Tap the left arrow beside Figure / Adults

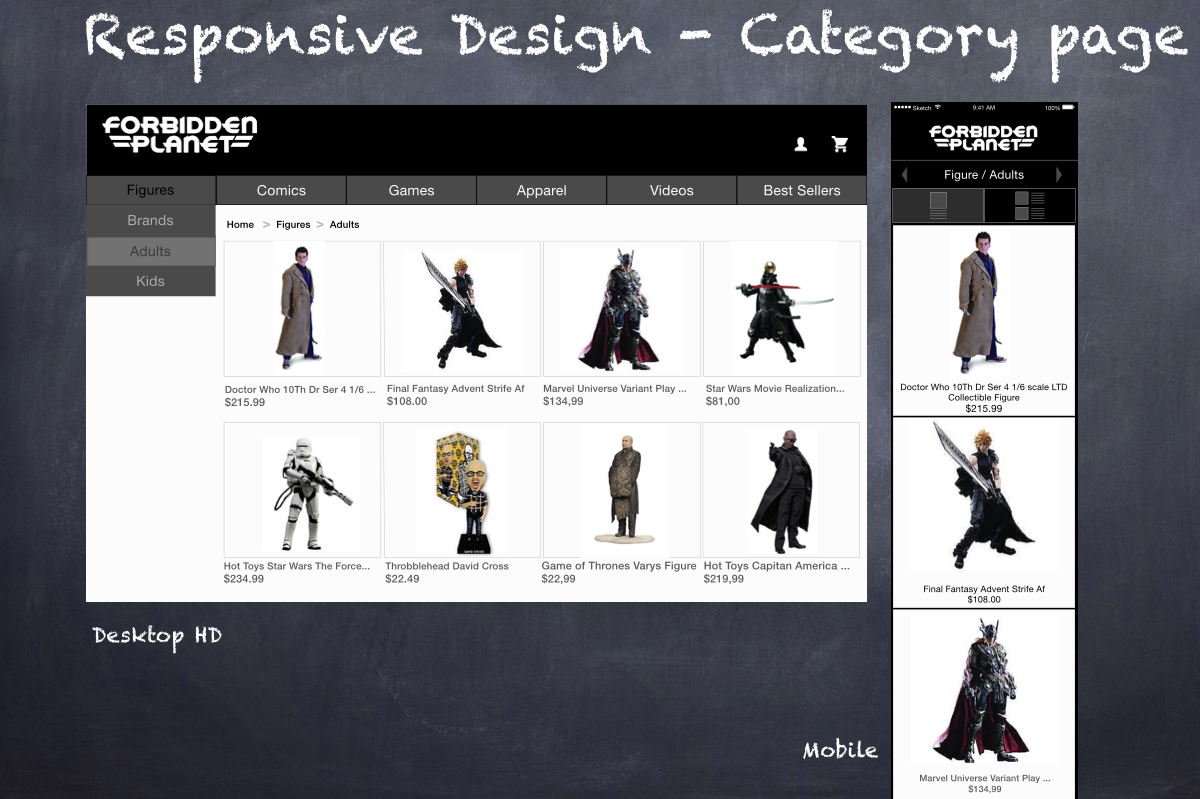(905, 174)
